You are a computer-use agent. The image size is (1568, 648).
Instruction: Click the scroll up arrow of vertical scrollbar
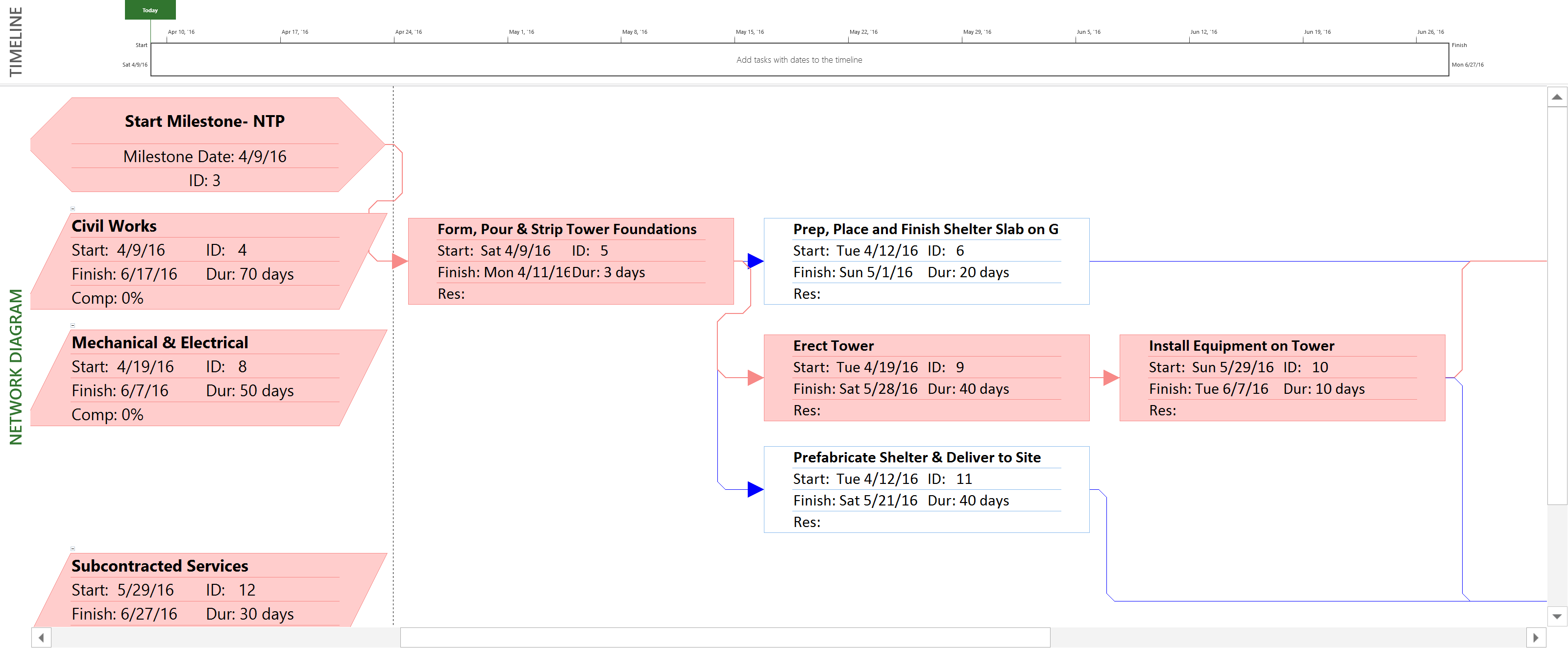(1557, 97)
